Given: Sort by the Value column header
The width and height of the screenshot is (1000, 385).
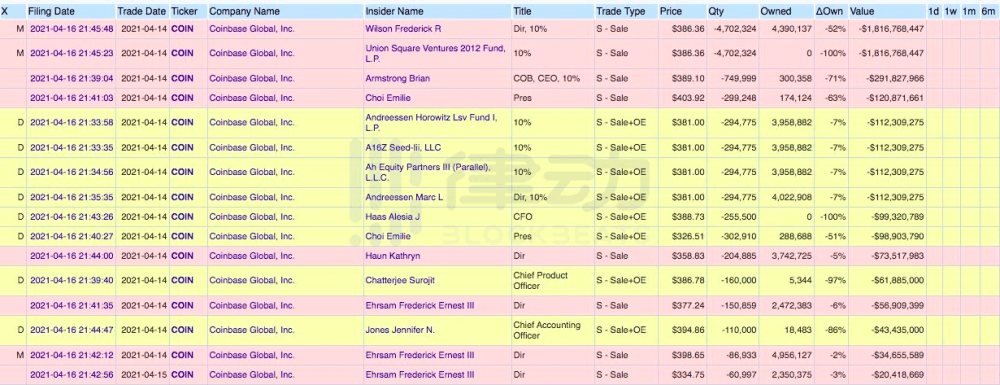Looking at the screenshot, I should [862, 11].
